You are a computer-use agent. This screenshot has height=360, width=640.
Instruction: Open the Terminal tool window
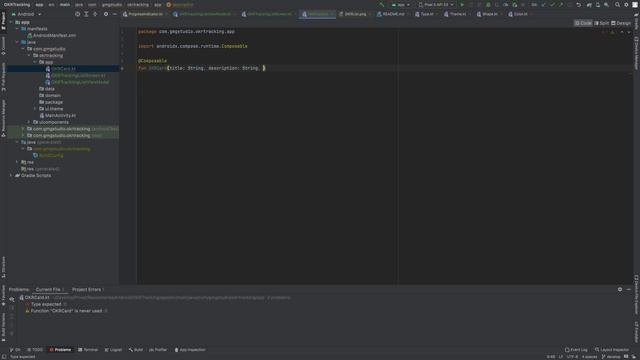pyautogui.click(x=88, y=350)
